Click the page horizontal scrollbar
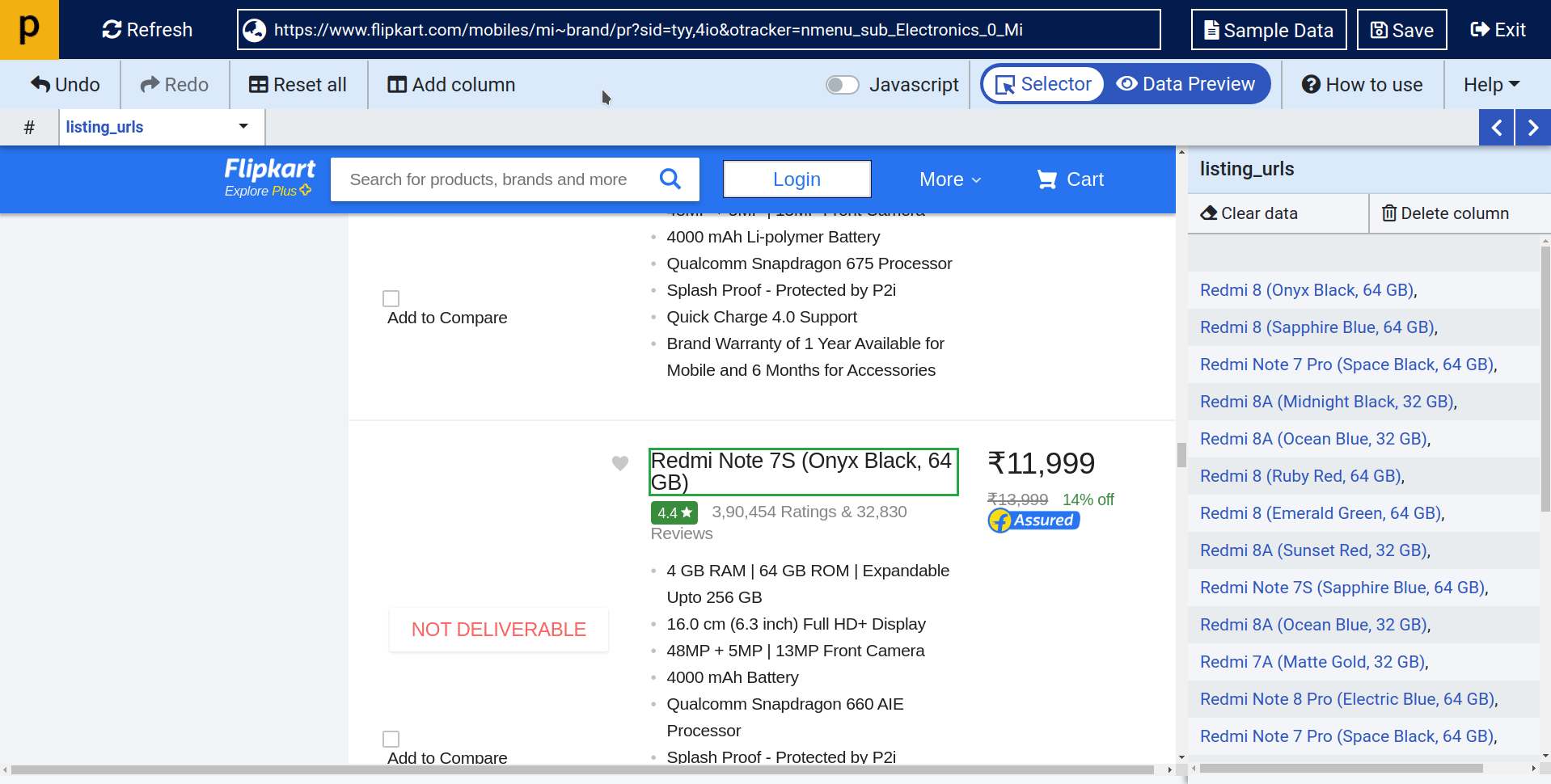The image size is (1551, 784). point(582,769)
